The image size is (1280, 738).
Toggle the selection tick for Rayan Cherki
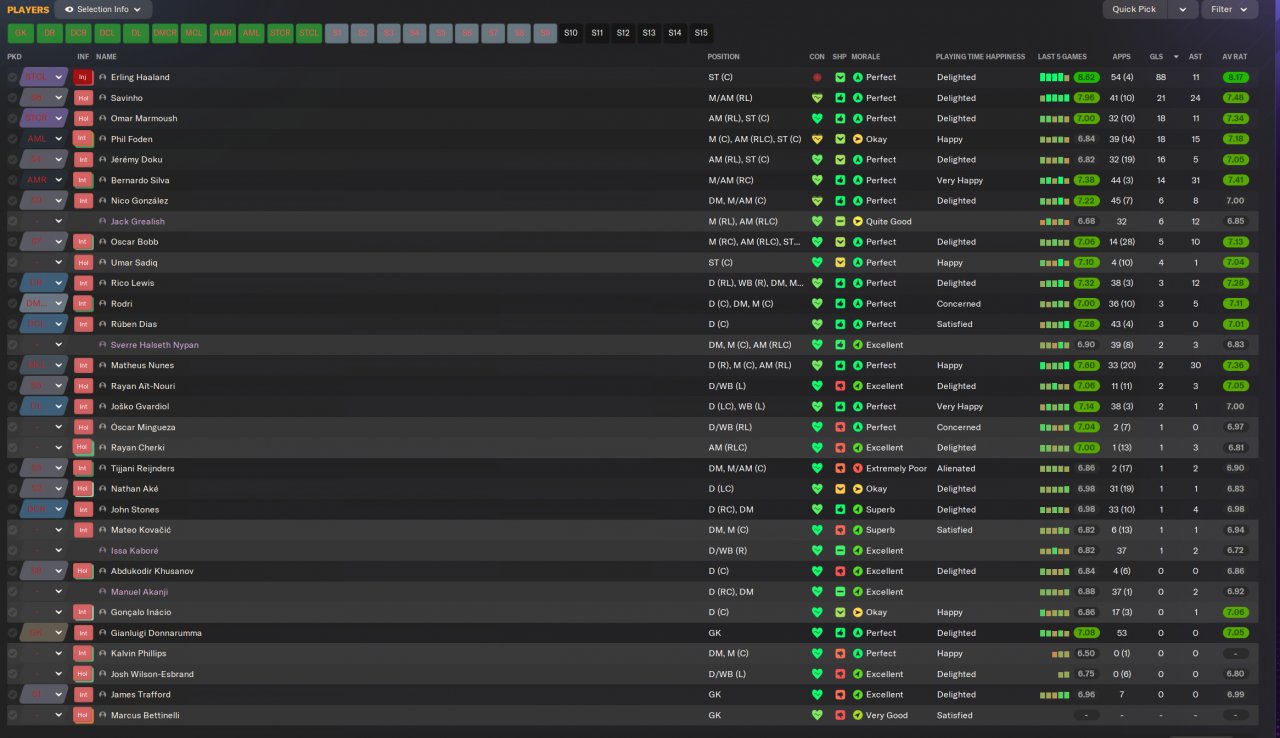12,447
